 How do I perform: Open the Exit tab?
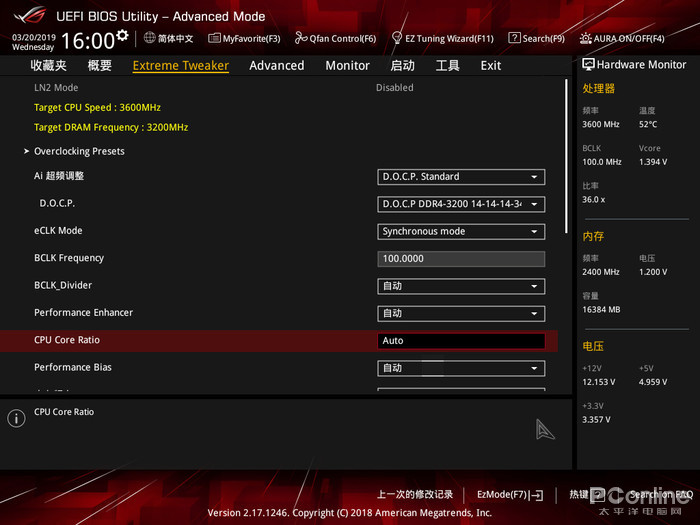tap(491, 66)
